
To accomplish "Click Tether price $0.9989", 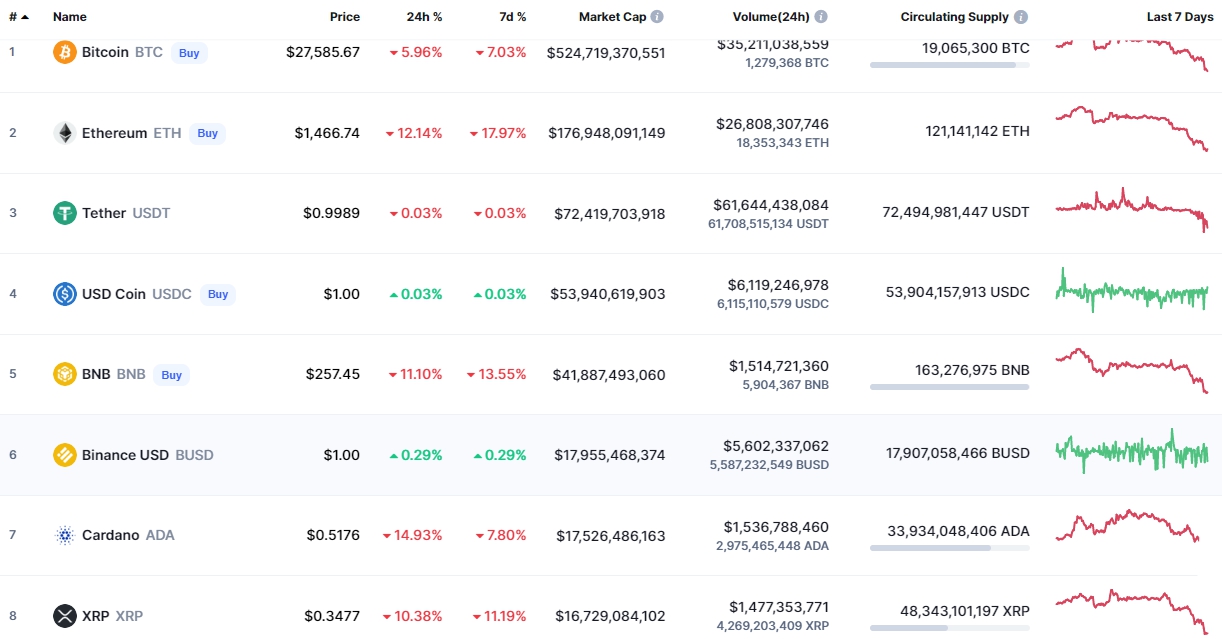I will (x=332, y=213).
